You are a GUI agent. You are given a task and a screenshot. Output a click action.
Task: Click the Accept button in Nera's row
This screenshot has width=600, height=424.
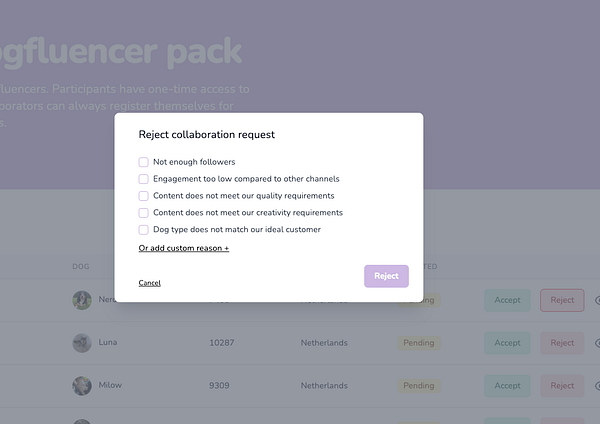click(x=507, y=300)
